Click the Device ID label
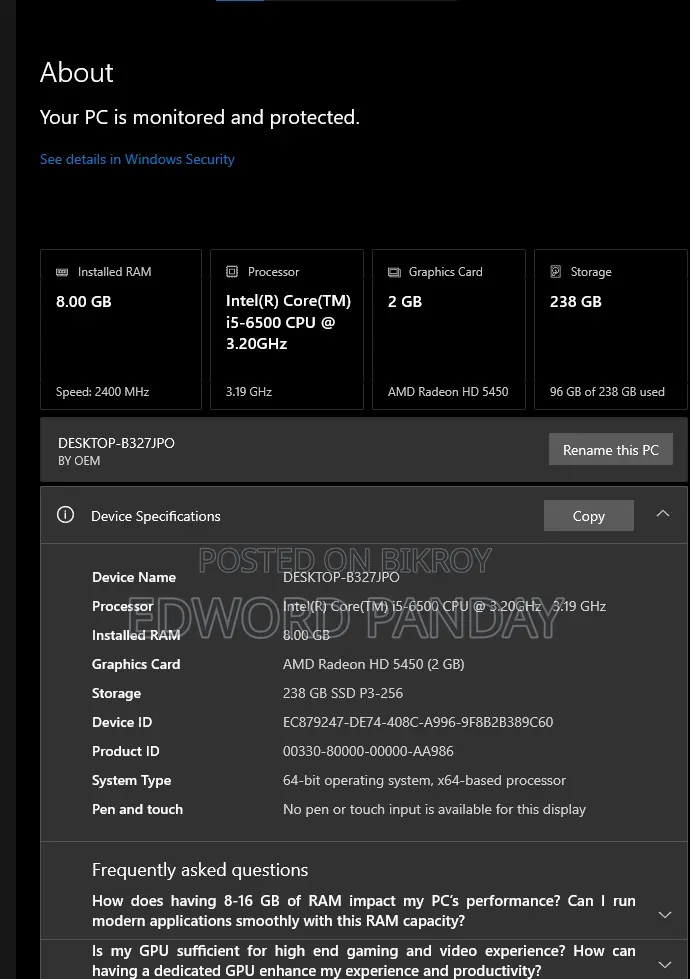This screenshot has height=979, width=690. (x=122, y=722)
